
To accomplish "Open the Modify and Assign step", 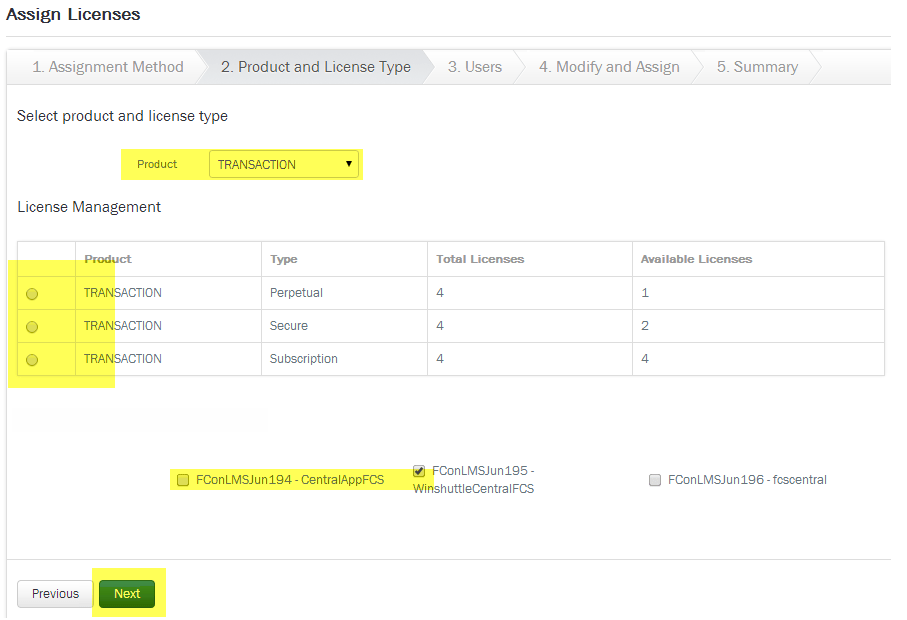I will point(609,66).
